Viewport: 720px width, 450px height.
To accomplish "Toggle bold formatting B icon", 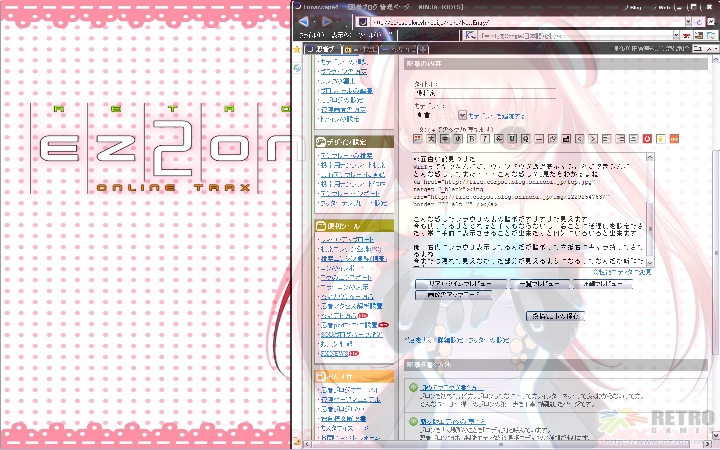I will pyautogui.click(x=472, y=138).
